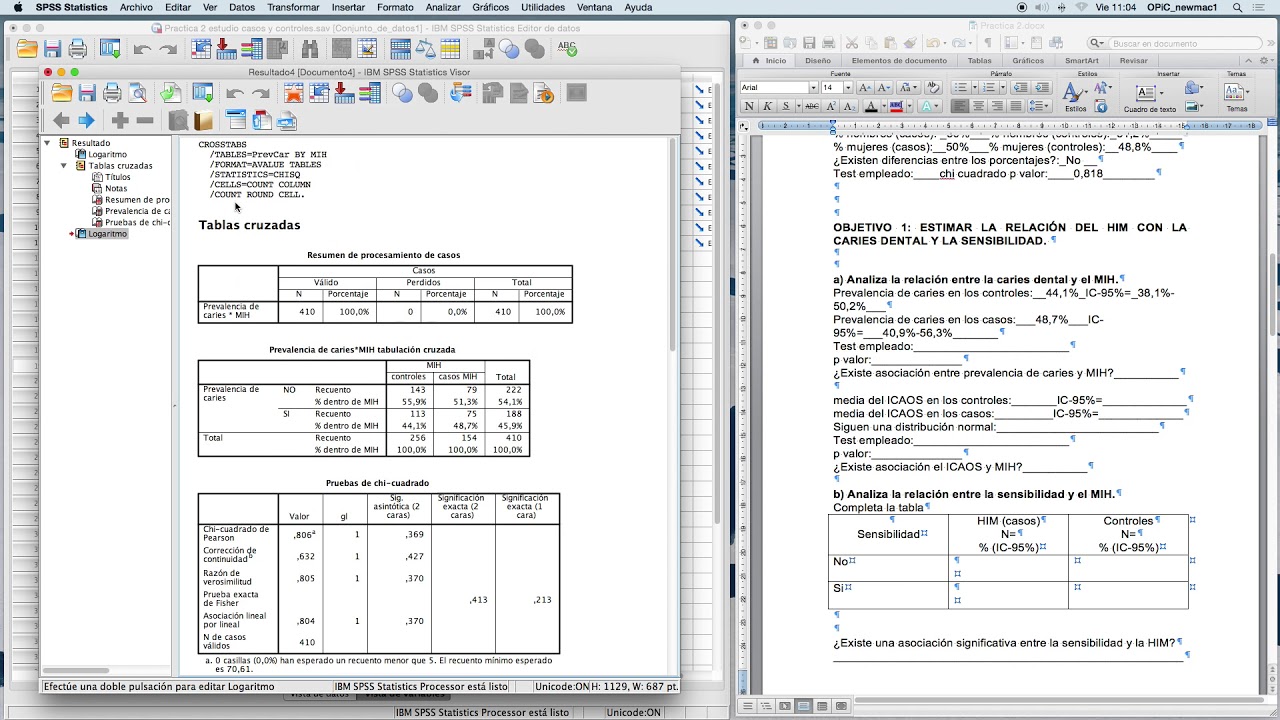
Task: Click Go to Data star icon in Visor
Action: point(294,93)
